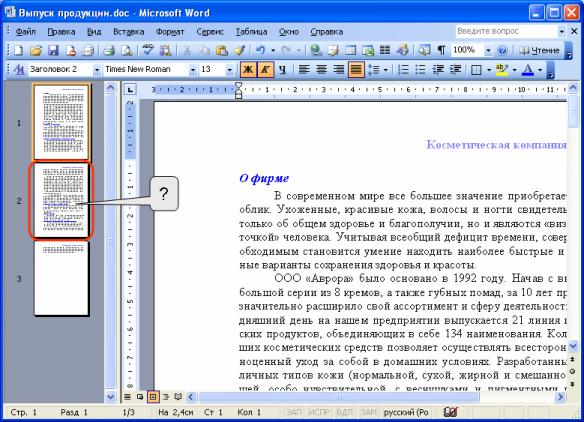The width and height of the screenshot is (584, 422).
Task: Toggle show paragraph marks (¶)
Action: [x=441, y=50]
